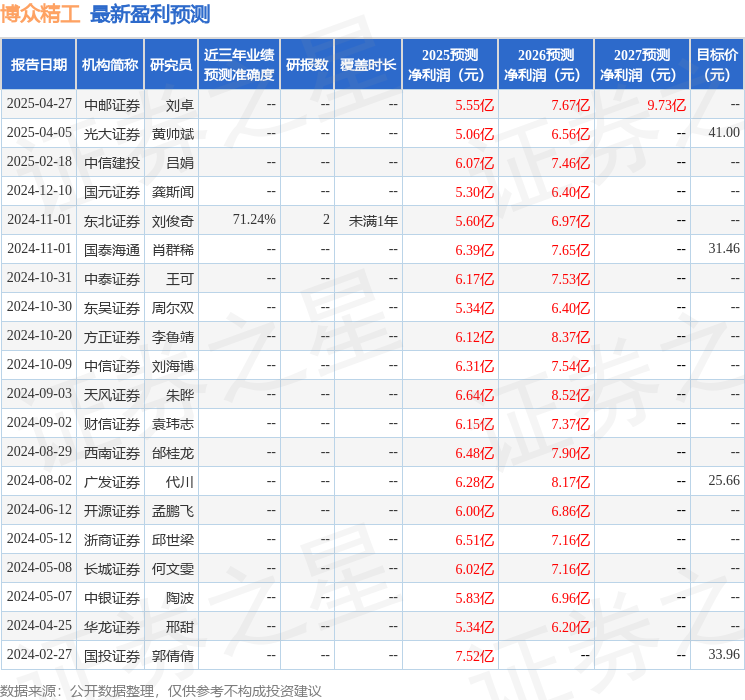Viewport: 745px width, 700px height.
Task: Click 光大证券 institution cell
Action: 112,134
